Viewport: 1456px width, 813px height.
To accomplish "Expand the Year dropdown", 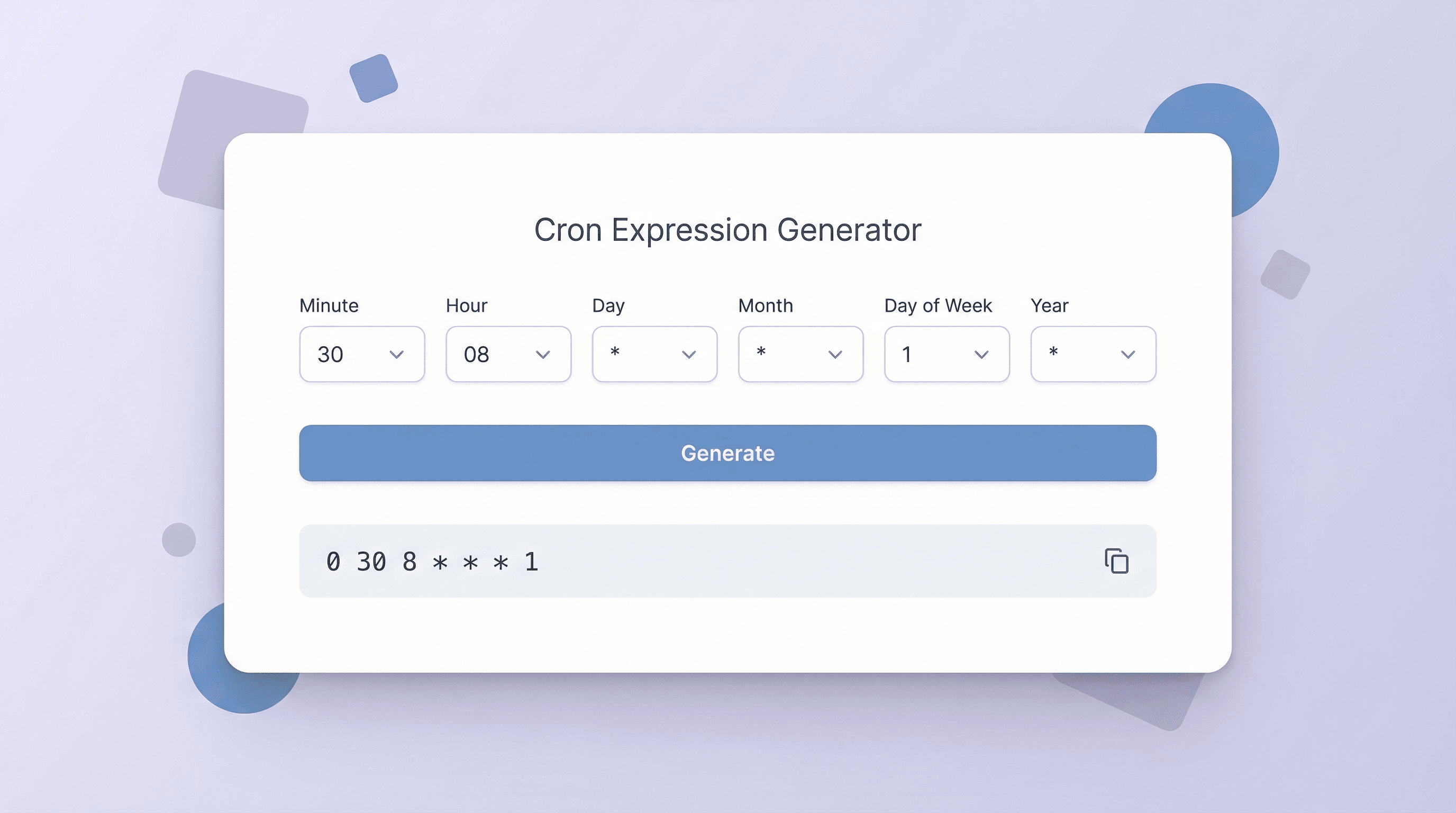I will click(1093, 354).
